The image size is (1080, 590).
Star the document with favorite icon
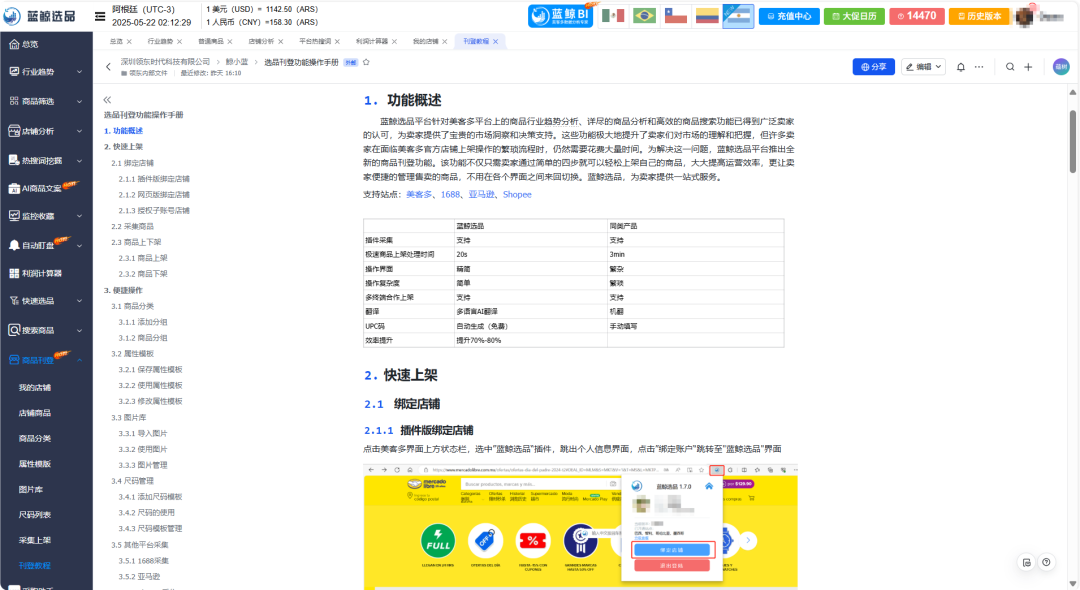tap(366, 62)
